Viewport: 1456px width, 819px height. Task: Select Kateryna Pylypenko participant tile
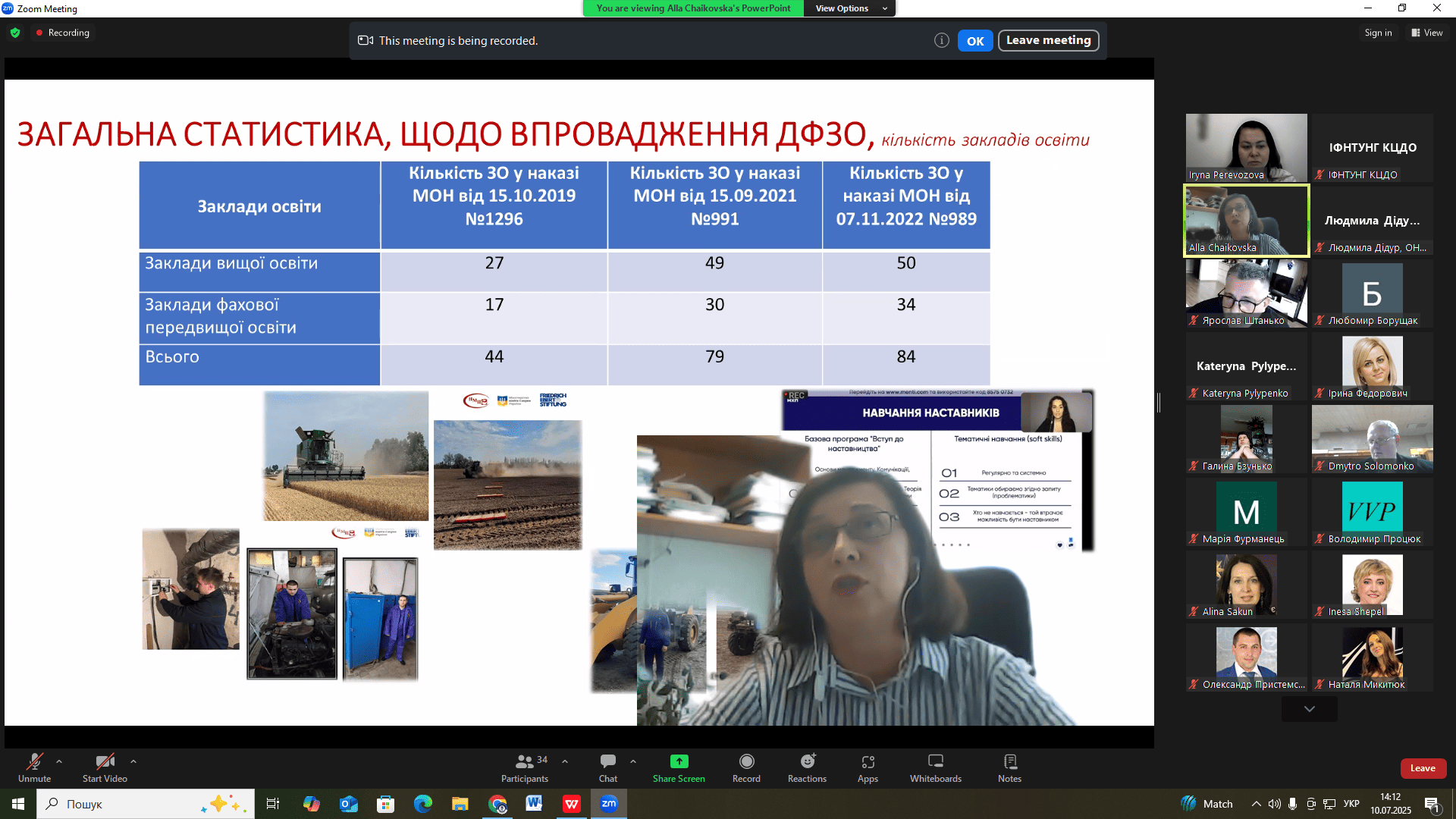[1247, 366]
